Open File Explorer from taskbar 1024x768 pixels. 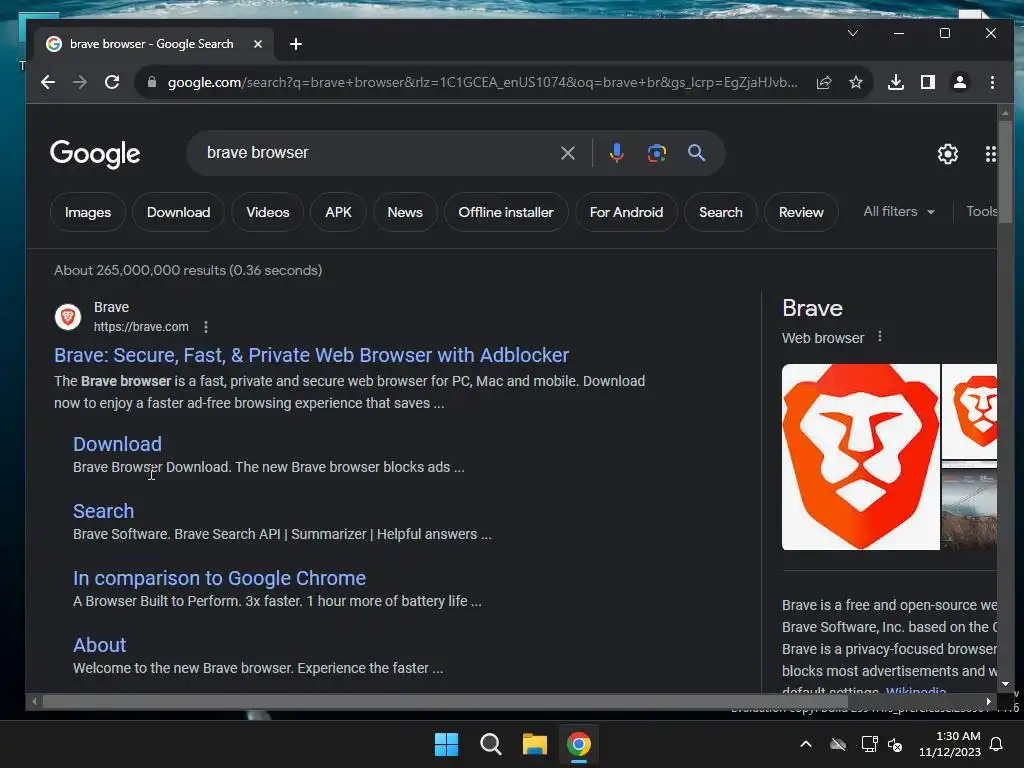pos(535,744)
